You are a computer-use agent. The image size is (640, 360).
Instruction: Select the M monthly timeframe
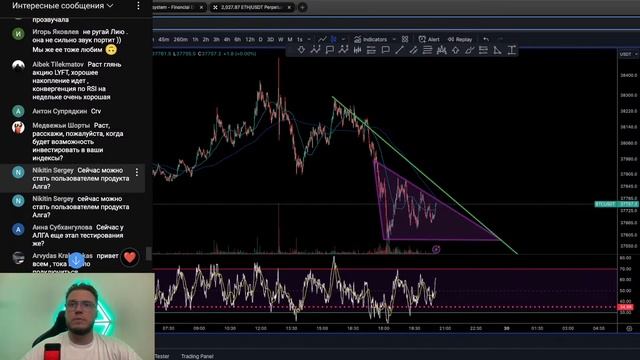290,40
